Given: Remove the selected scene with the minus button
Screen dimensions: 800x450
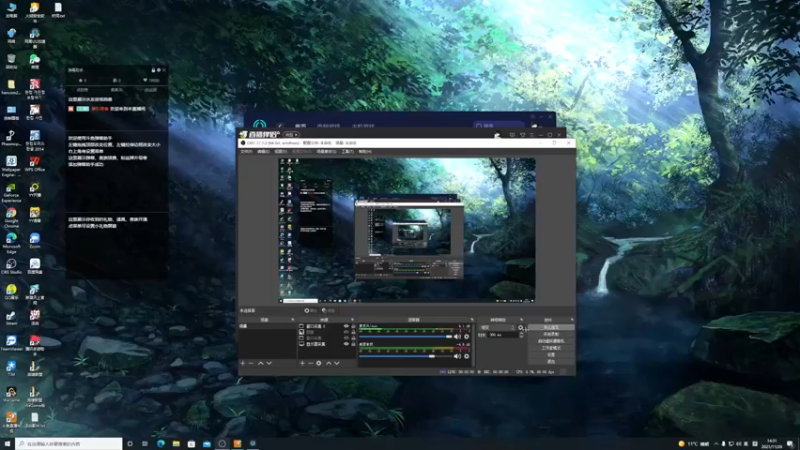Looking at the screenshot, I should coord(251,363).
